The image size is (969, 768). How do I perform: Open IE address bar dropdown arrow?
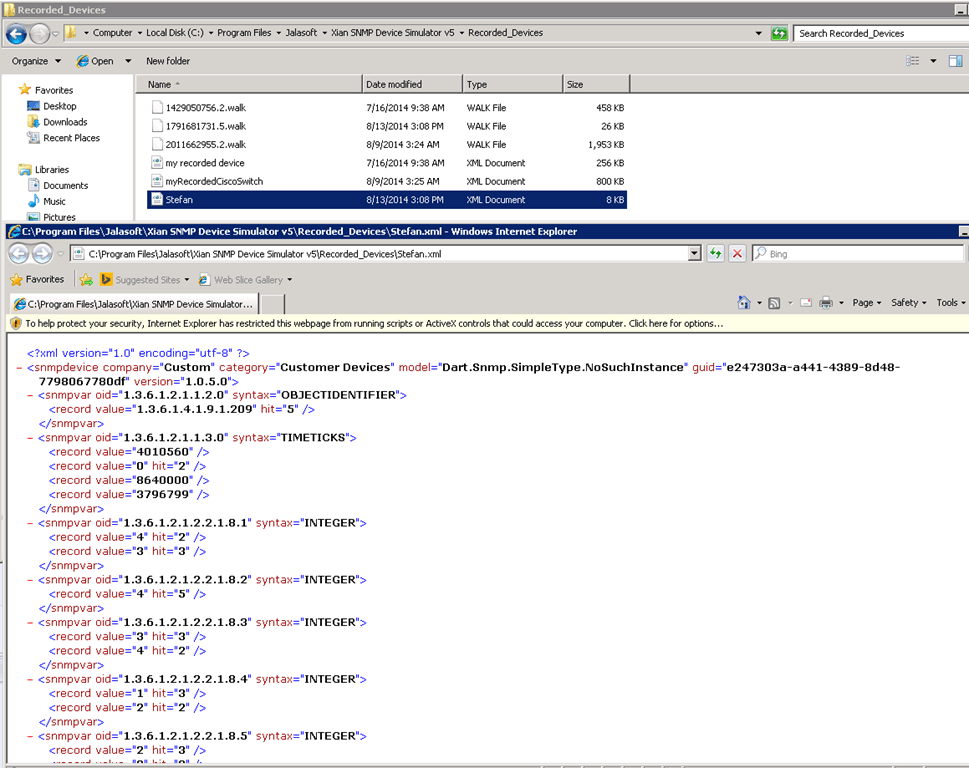(695, 254)
